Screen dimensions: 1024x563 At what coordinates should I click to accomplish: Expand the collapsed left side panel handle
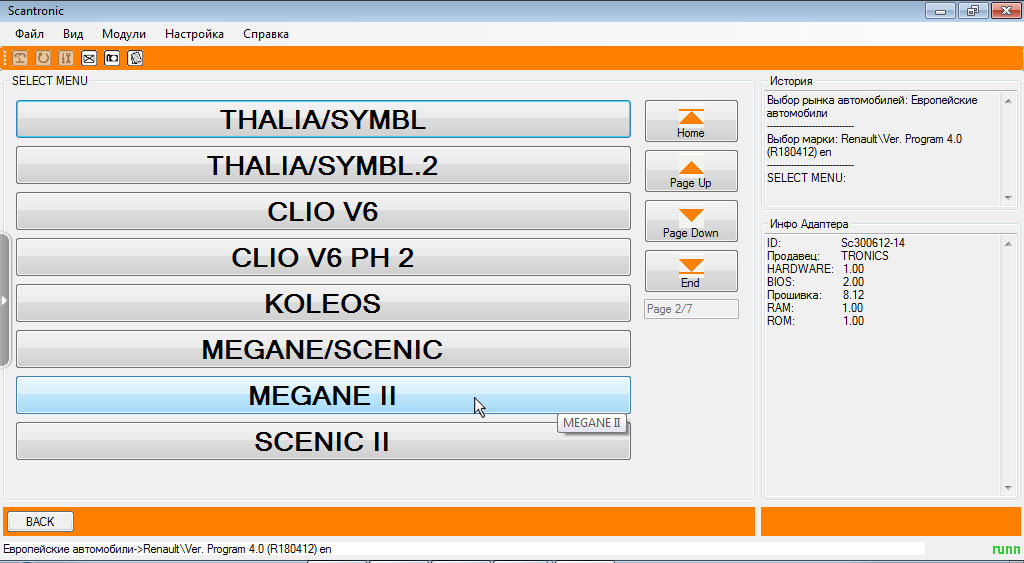4,300
